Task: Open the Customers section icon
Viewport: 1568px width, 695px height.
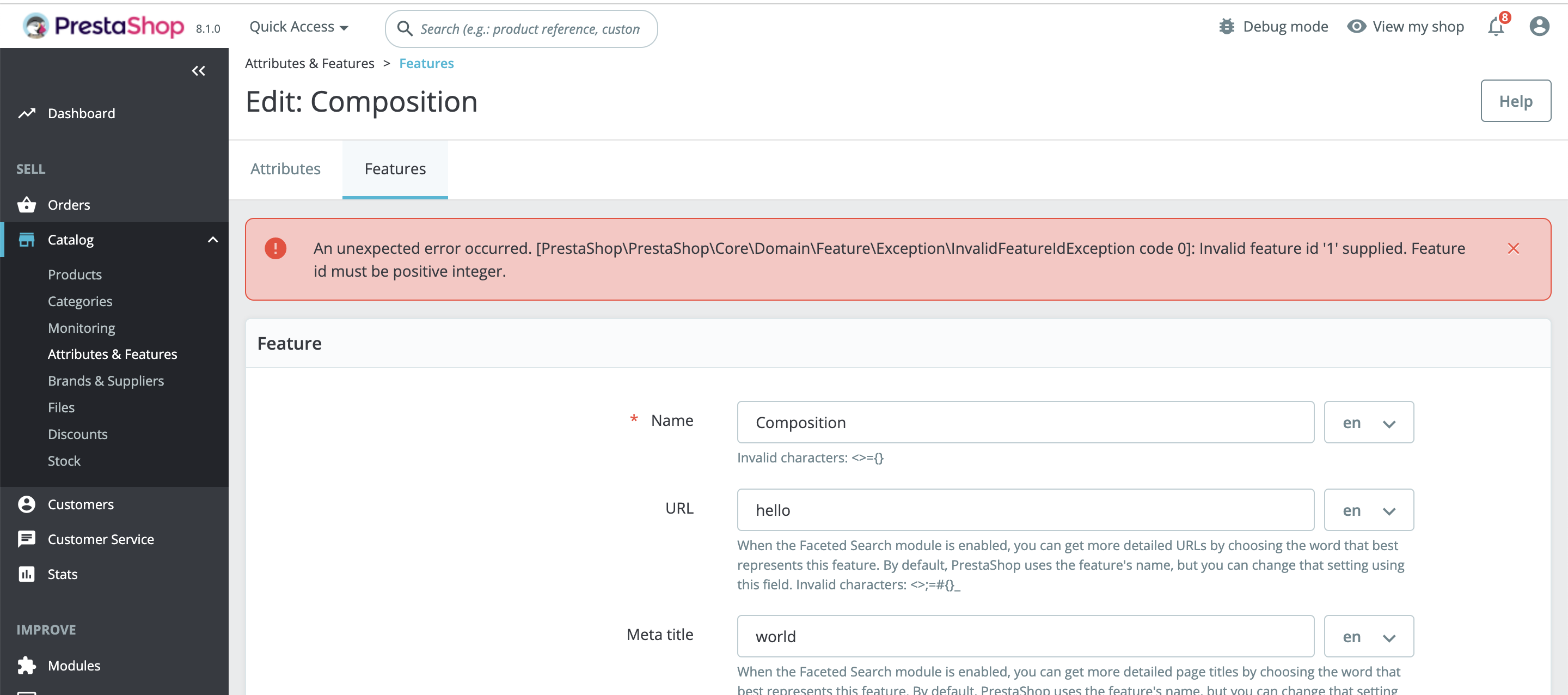Action: 27,504
